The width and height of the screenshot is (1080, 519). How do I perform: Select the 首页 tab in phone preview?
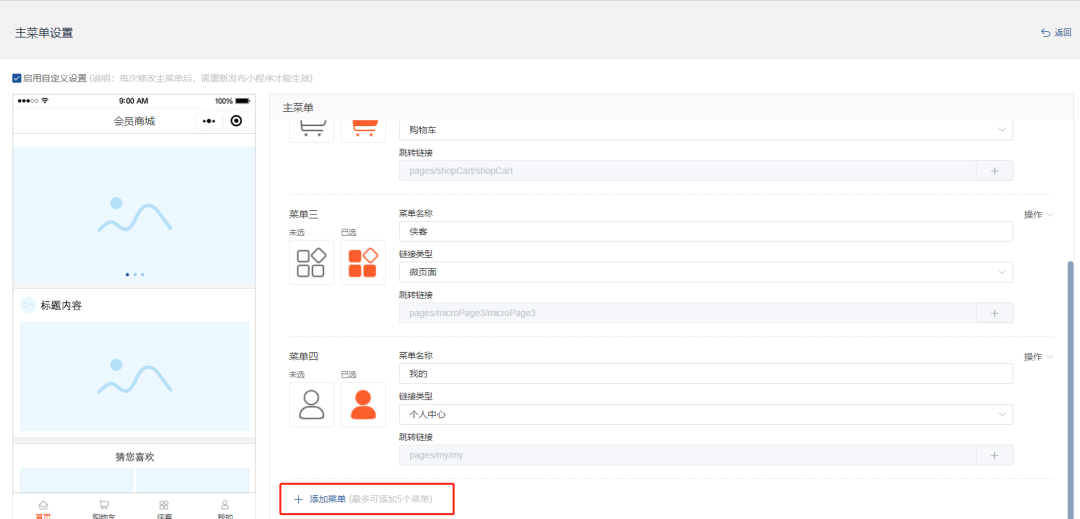43,509
